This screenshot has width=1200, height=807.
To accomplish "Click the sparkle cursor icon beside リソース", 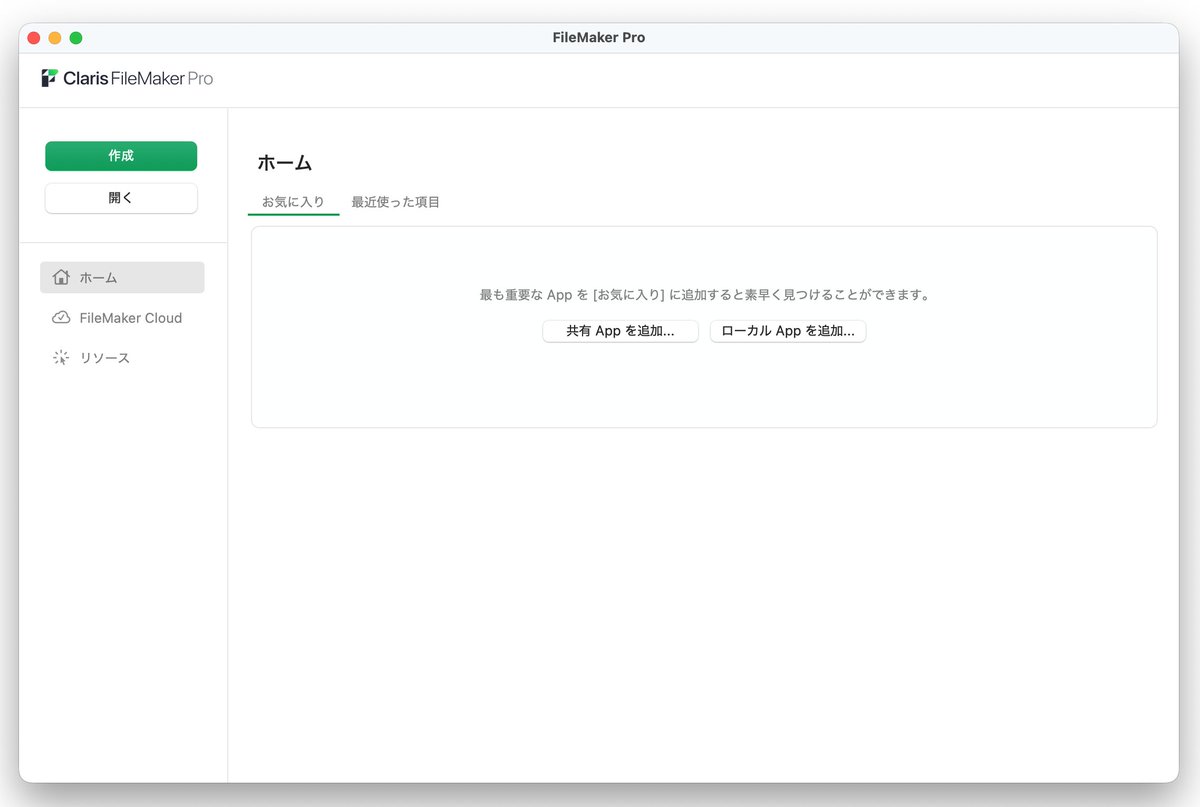I will pyautogui.click(x=60, y=357).
